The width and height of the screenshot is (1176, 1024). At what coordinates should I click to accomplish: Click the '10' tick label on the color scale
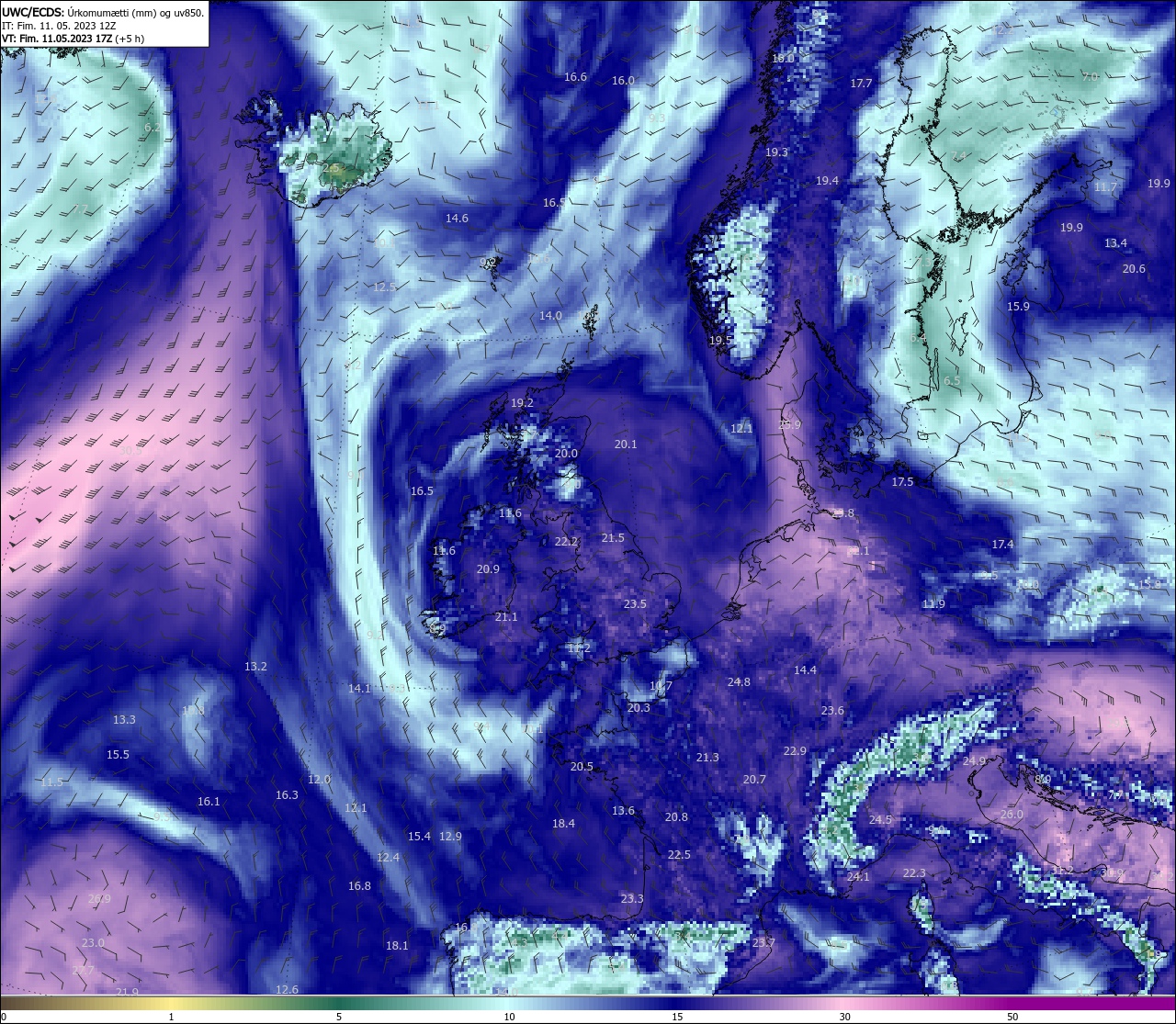(509, 1017)
